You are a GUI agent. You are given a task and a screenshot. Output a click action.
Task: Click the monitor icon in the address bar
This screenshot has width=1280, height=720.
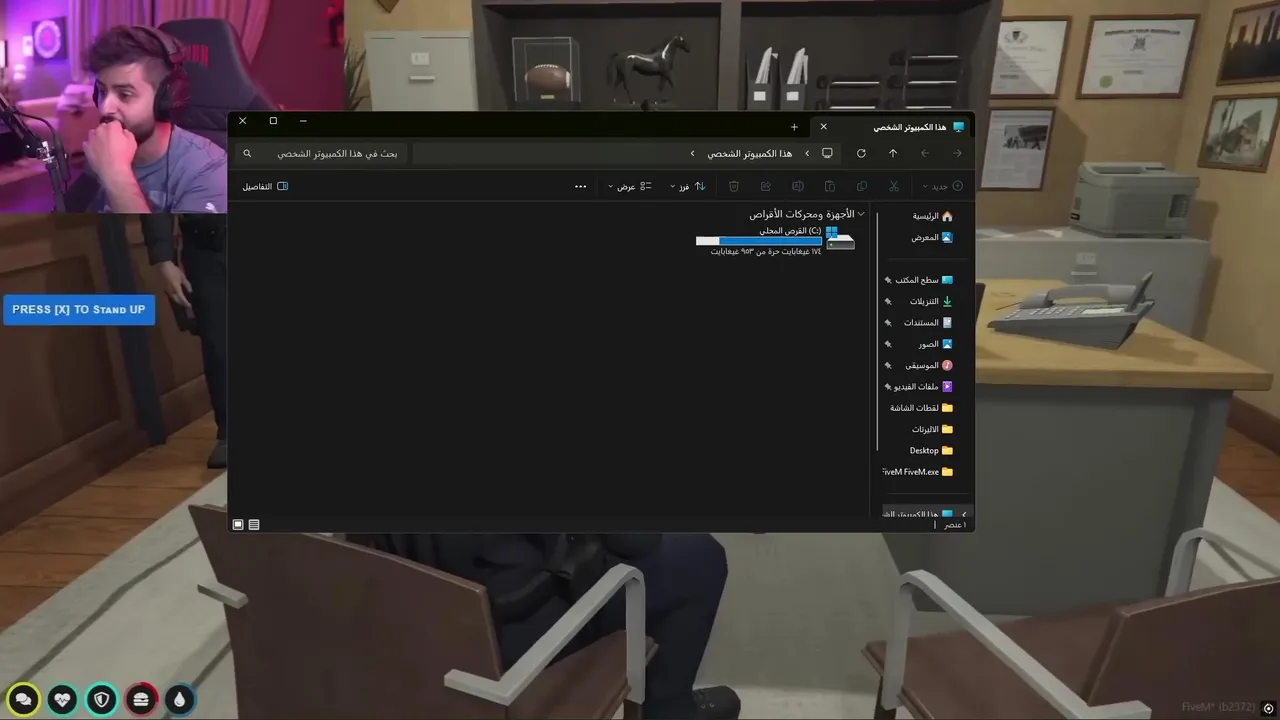(827, 153)
